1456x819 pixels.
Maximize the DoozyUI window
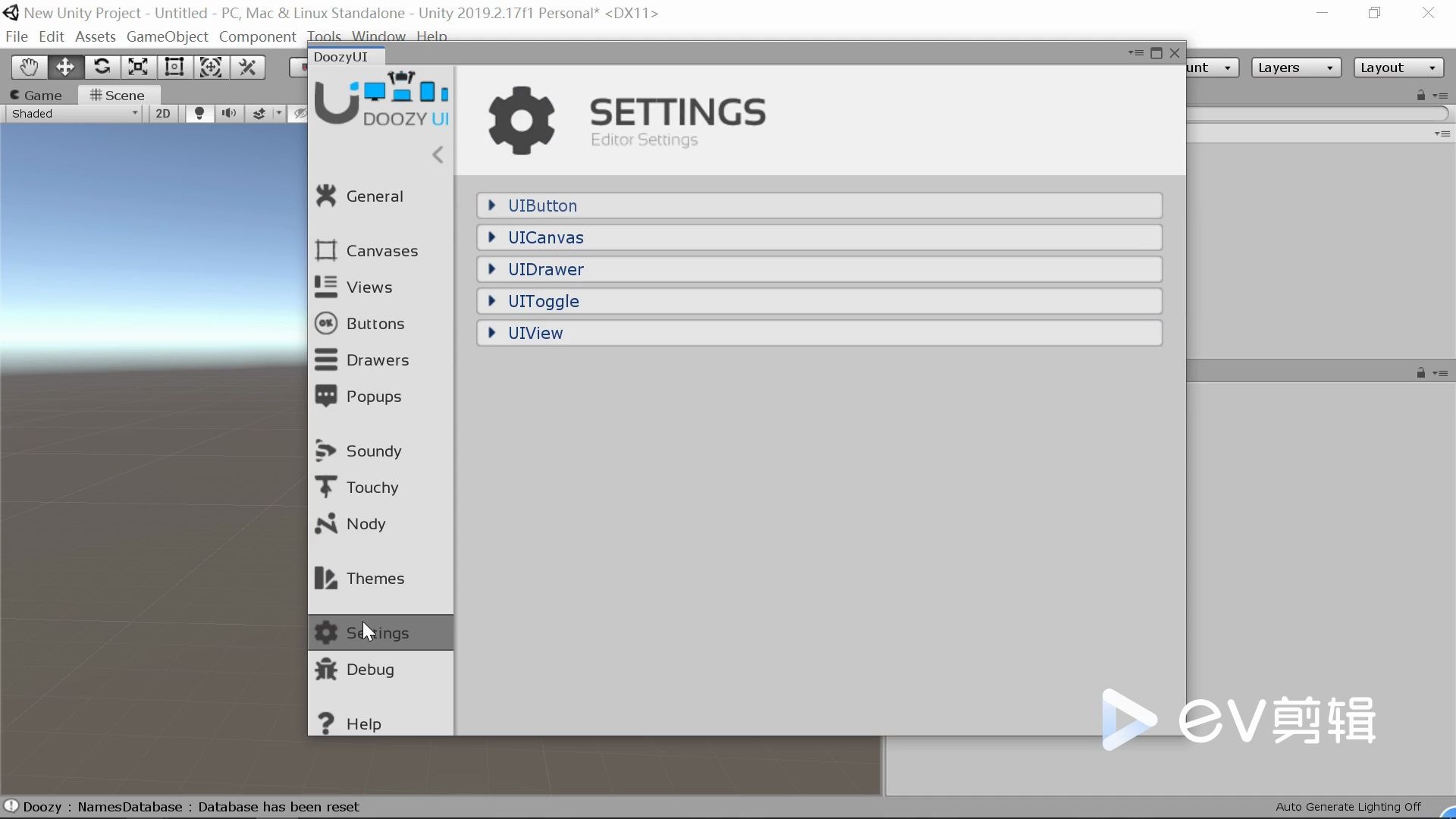coord(1156,53)
